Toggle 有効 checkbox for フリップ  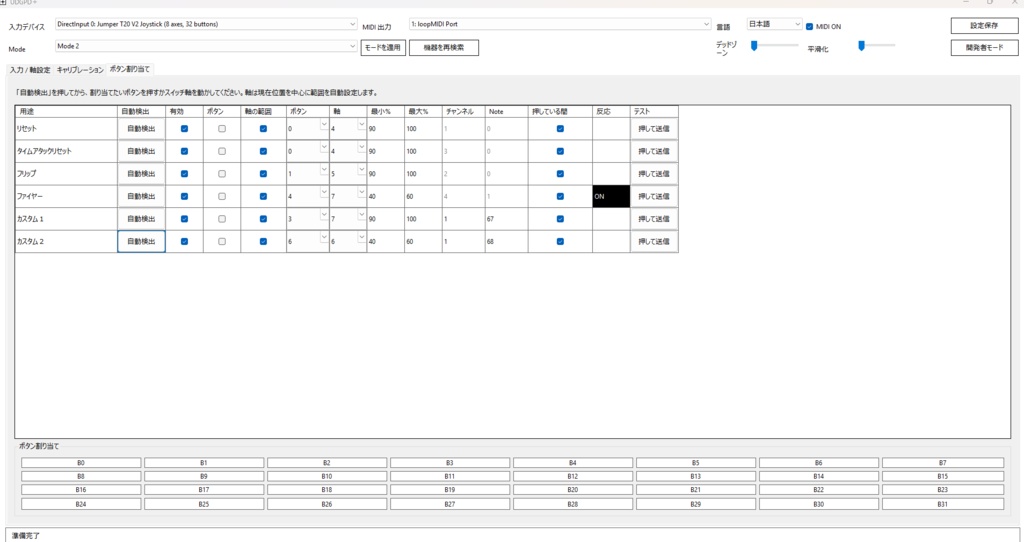click(184, 174)
